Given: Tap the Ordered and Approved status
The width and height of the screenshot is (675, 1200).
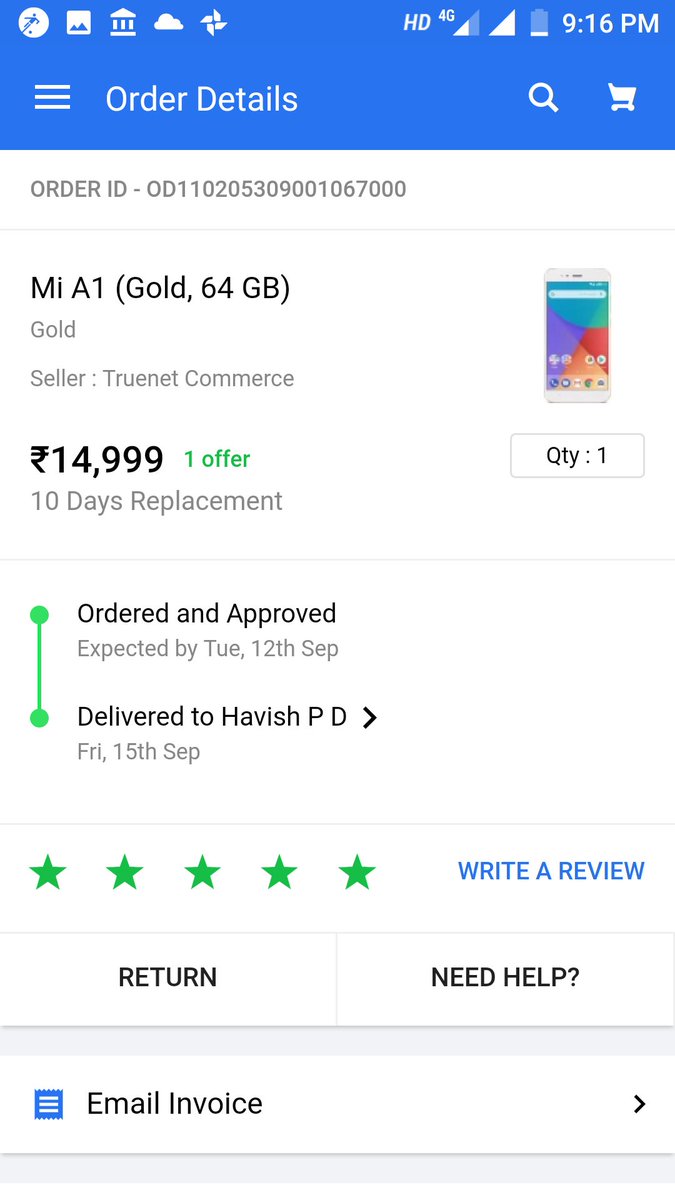Looking at the screenshot, I should click(x=206, y=613).
